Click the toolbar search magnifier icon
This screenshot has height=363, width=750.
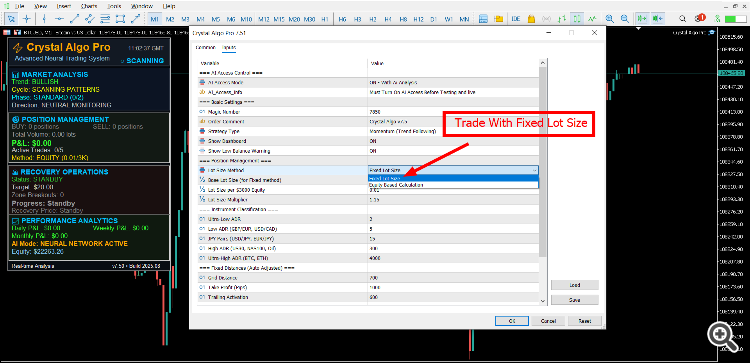(x=684, y=19)
